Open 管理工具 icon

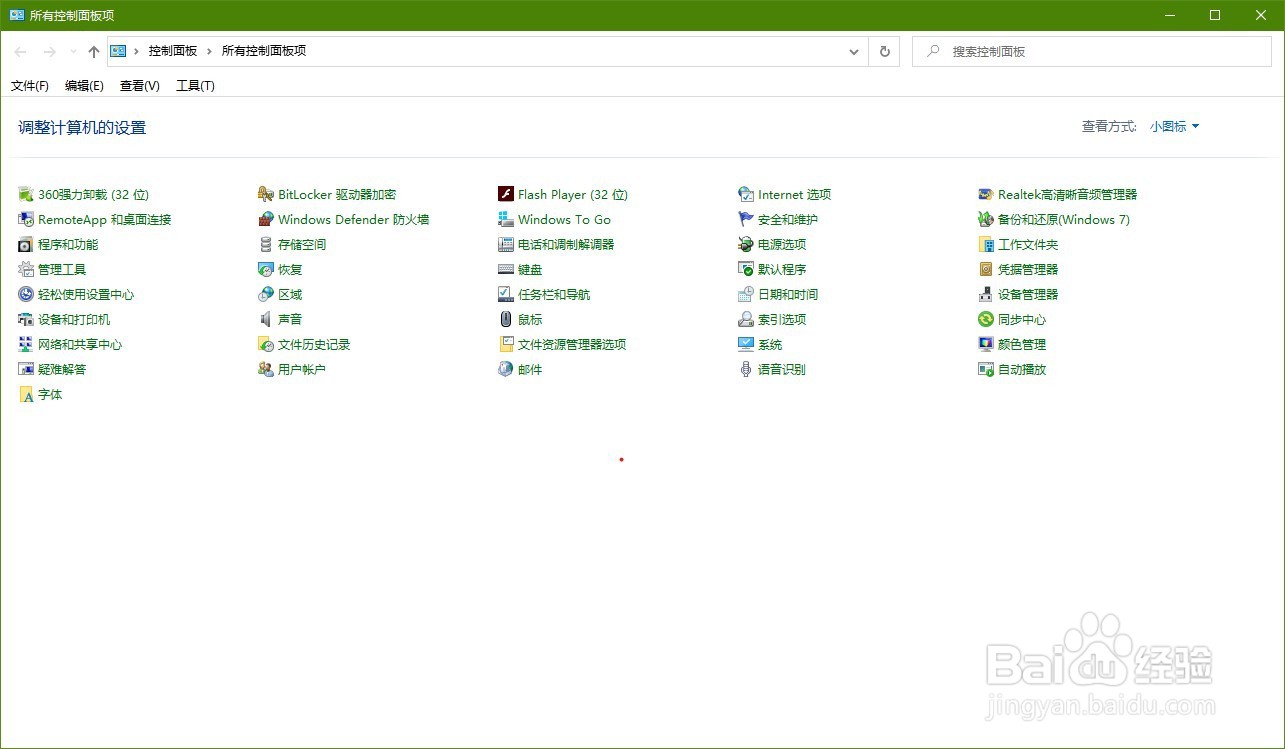(x=26, y=269)
